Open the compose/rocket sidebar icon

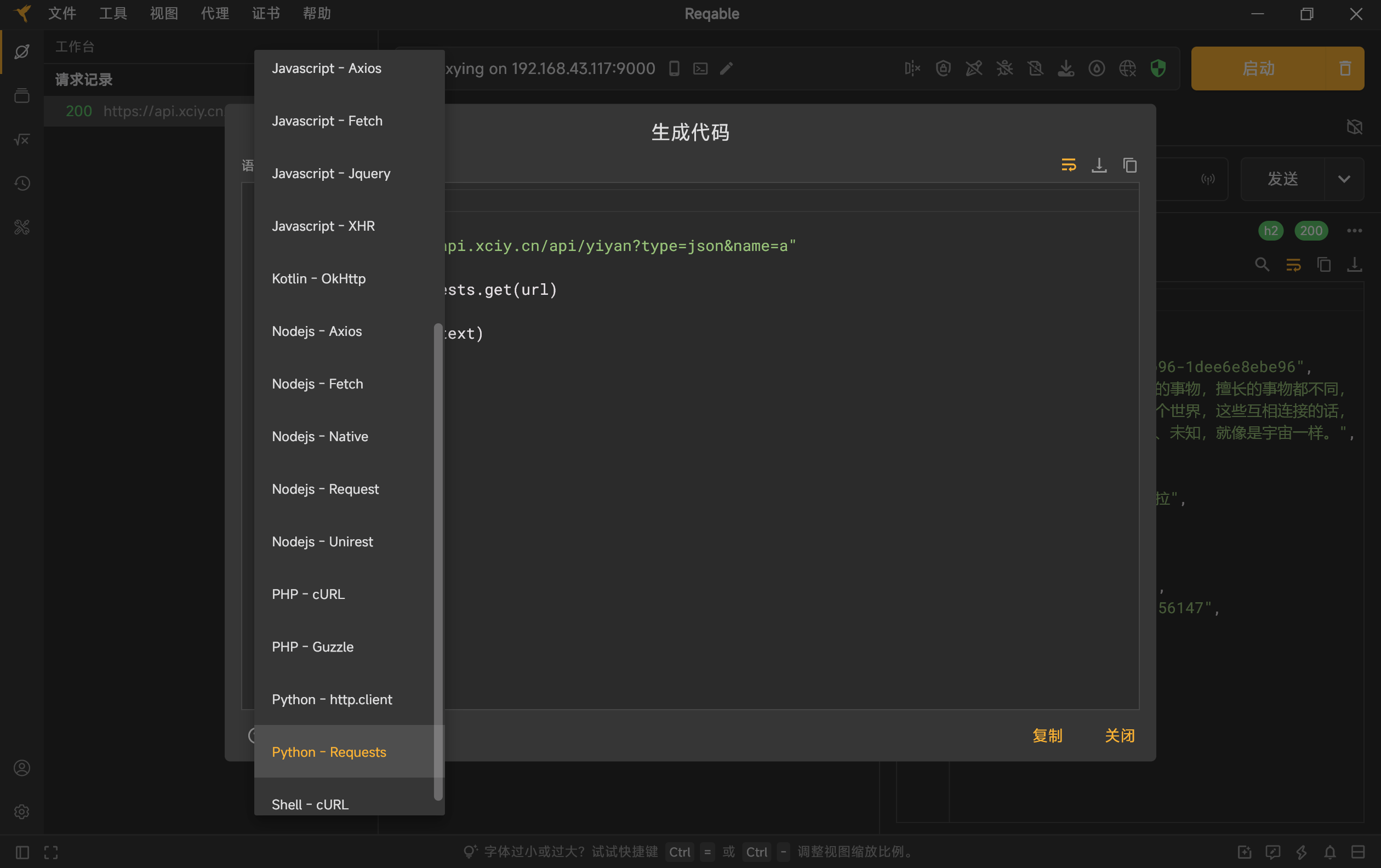(22, 52)
